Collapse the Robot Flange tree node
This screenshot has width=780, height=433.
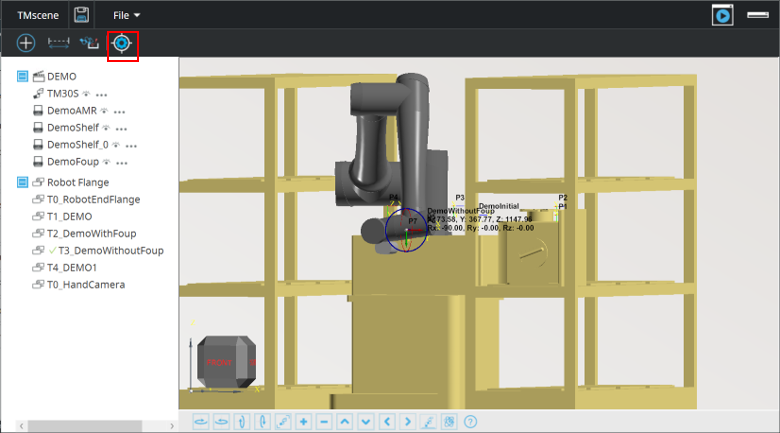pyautogui.click(x=23, y=182)
